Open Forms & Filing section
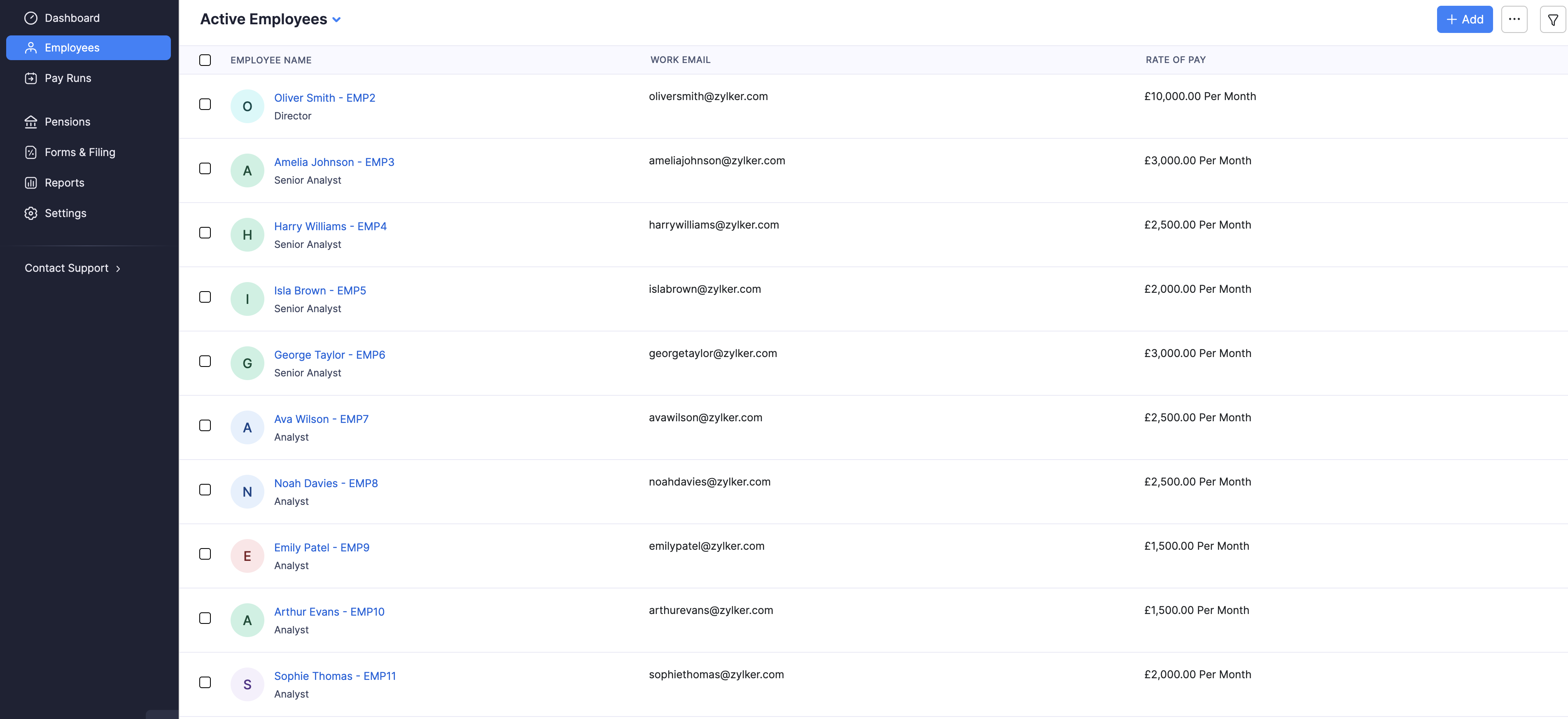 pyautogui.click(x=88, y=152)
